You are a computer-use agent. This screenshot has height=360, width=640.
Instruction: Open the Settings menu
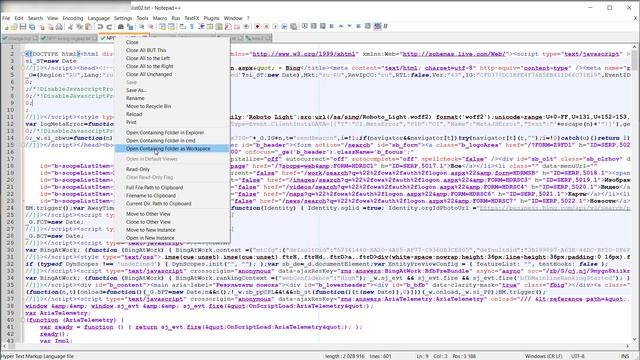(123, 18)
